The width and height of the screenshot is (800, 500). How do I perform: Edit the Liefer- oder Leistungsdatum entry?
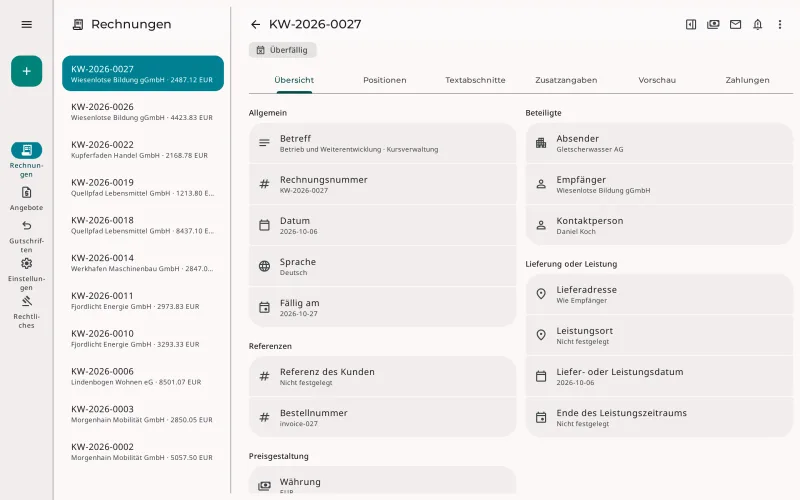pos(659,376)
